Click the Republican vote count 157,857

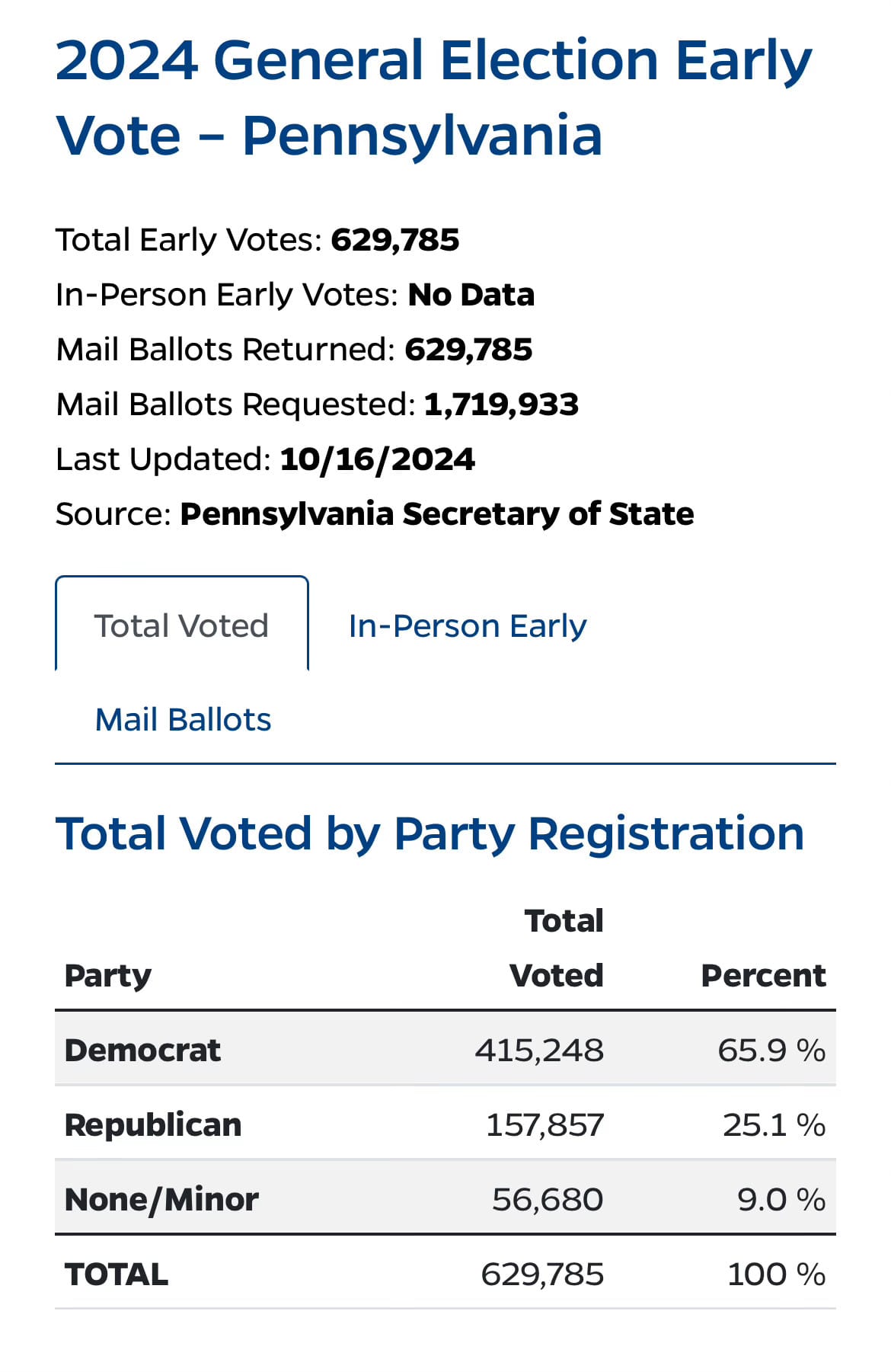pos(545,1124)
